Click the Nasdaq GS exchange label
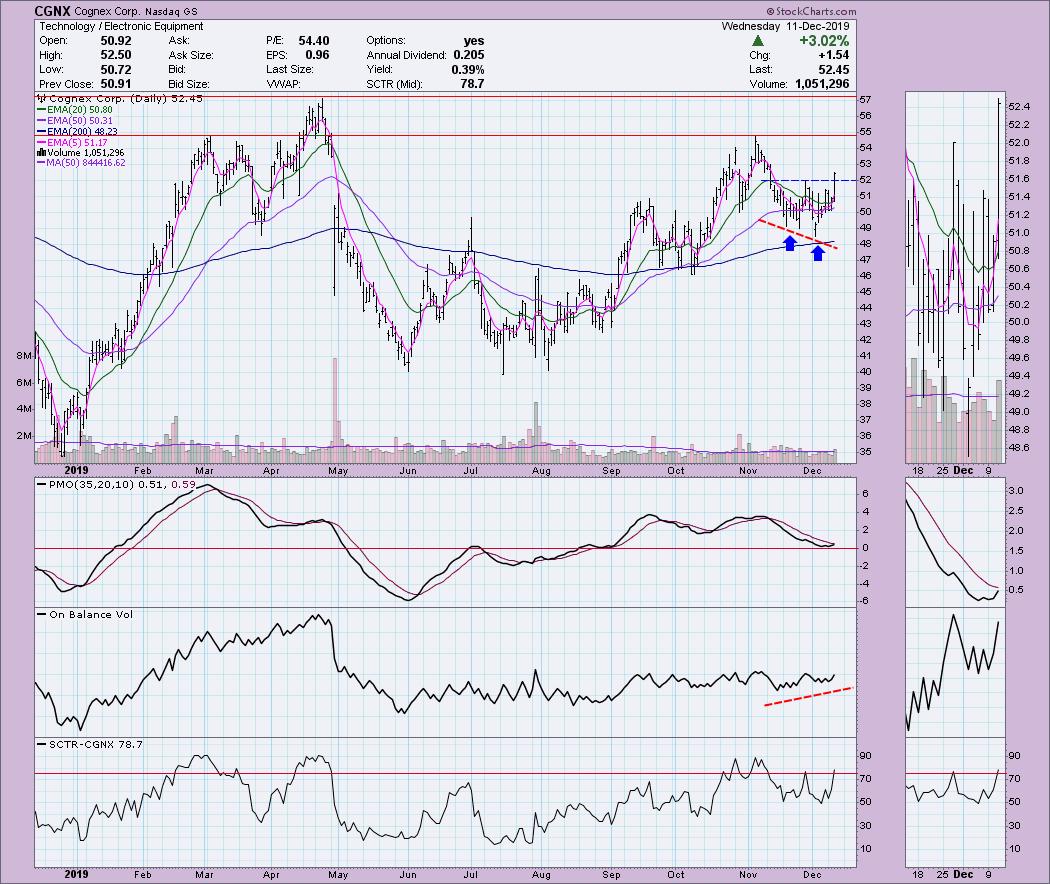Viewport: 1050px width, 884px height. [x=169, y=11]
